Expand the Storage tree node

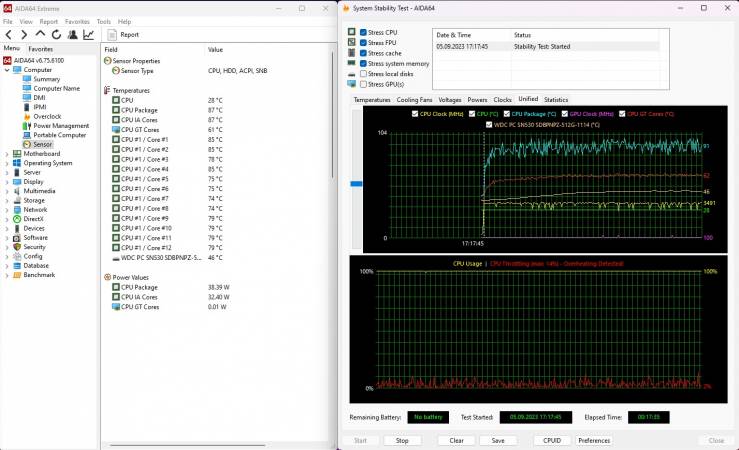click(x=7, y=200)
